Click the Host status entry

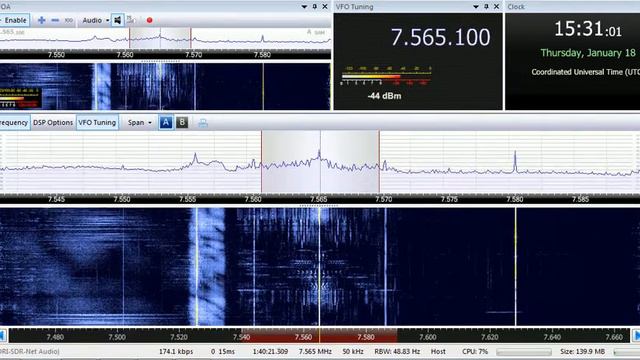[438, 351]
